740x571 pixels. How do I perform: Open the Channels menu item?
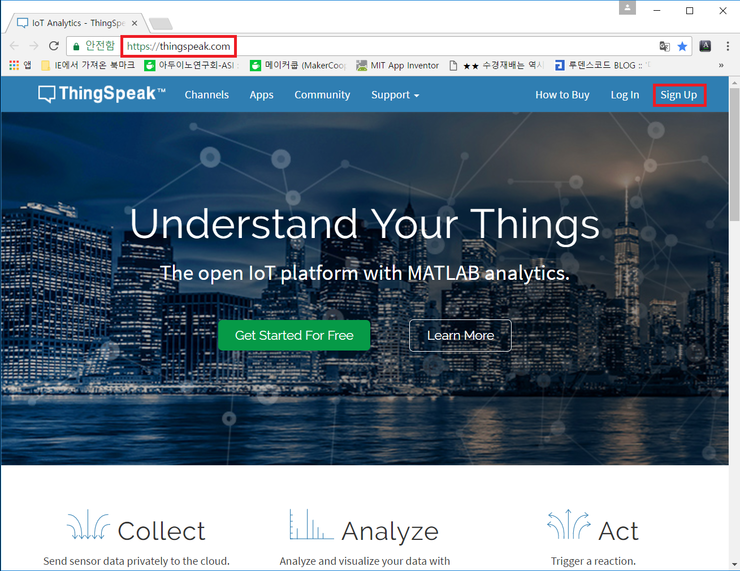coord(207,95)
